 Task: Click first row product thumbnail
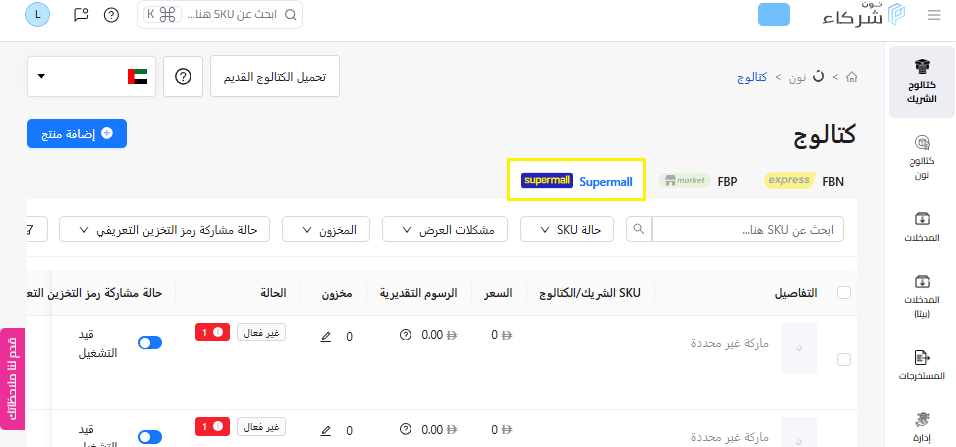click(799, 348)
